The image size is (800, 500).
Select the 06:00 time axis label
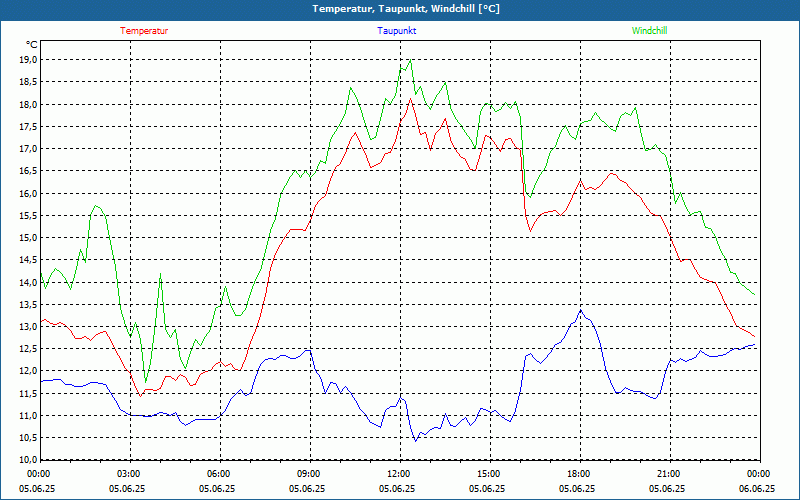pyautogui.click(x=218, y=474)
